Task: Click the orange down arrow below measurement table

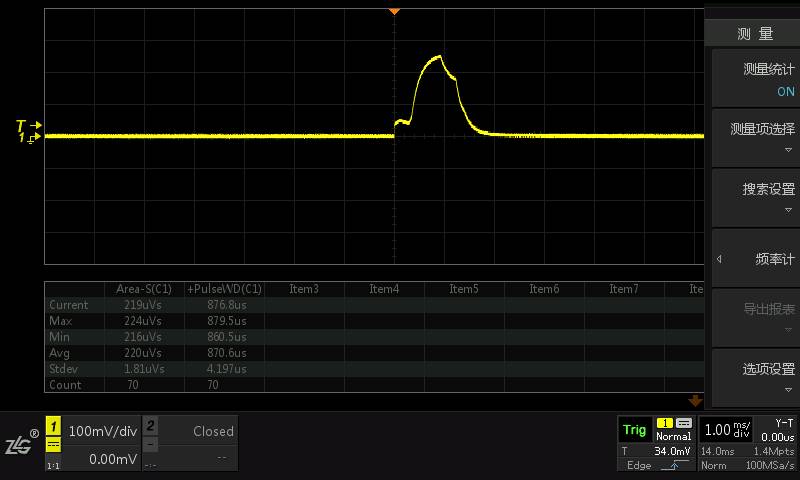Action: tap(696, 400)
